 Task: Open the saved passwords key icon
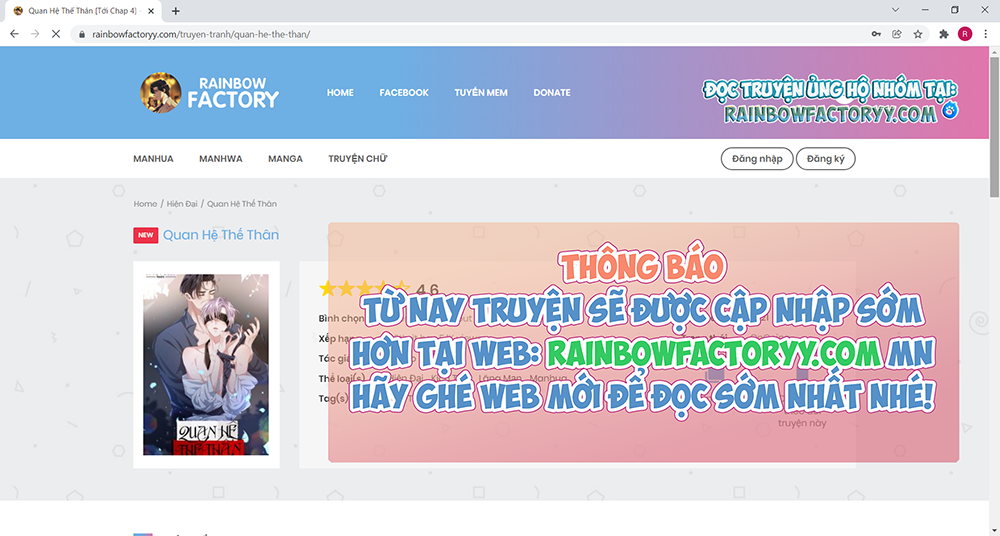pyautogui.click(x=876, y=33)
